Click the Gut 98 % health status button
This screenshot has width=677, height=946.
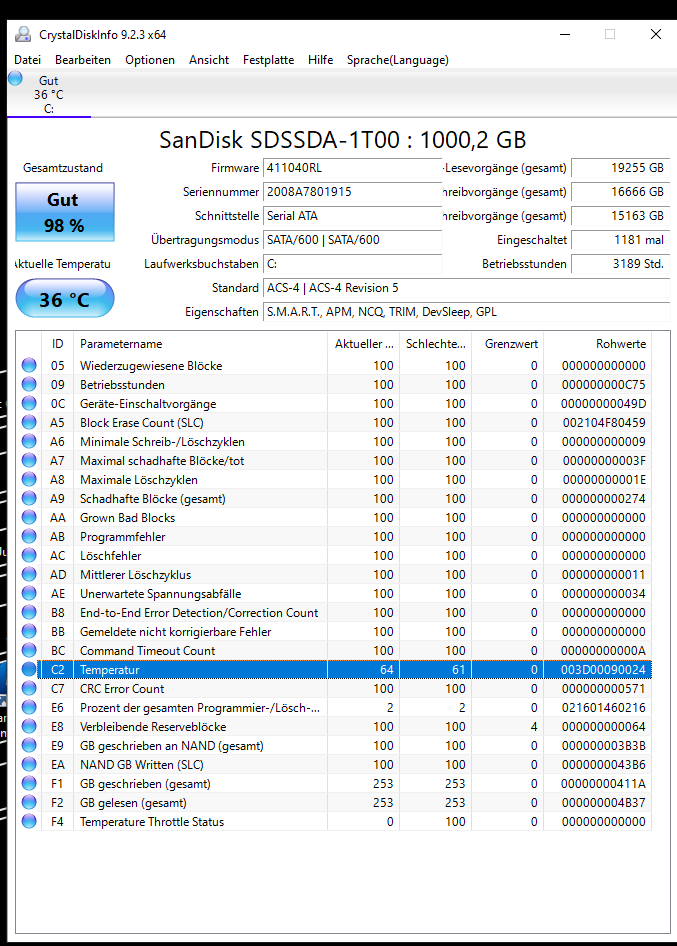65,212
